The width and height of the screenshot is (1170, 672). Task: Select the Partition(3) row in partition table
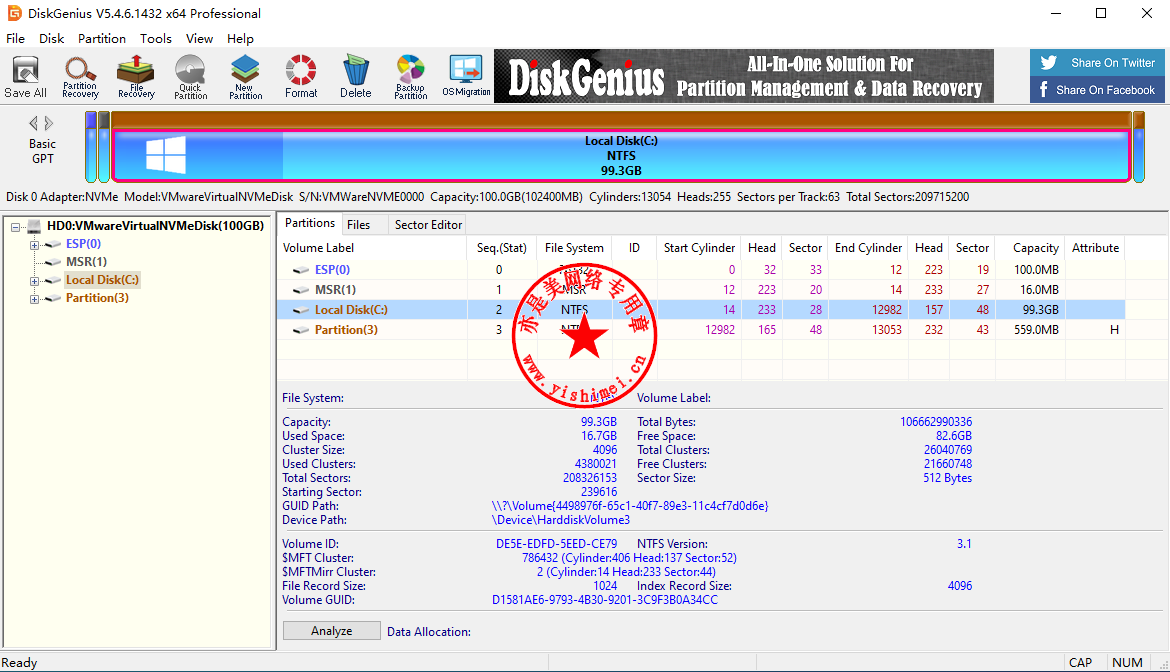[701, 330]
